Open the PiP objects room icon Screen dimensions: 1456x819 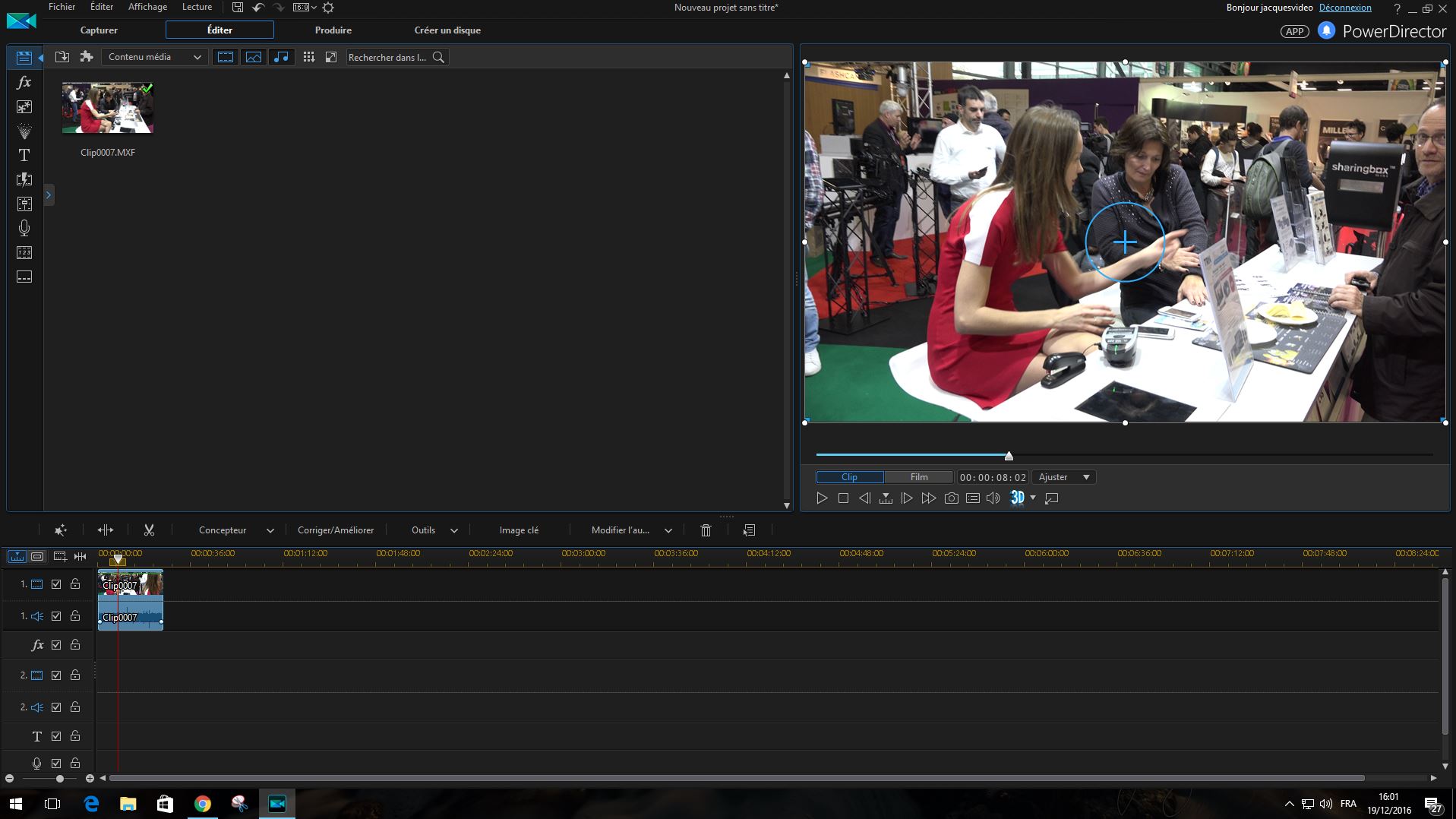point(24,106)
